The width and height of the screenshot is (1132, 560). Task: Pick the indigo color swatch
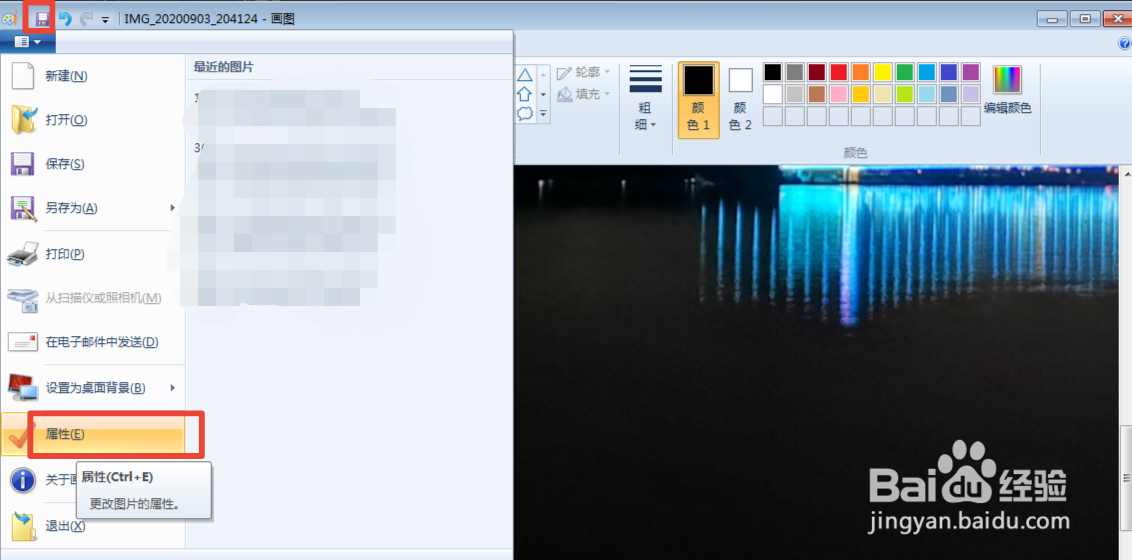949,72
